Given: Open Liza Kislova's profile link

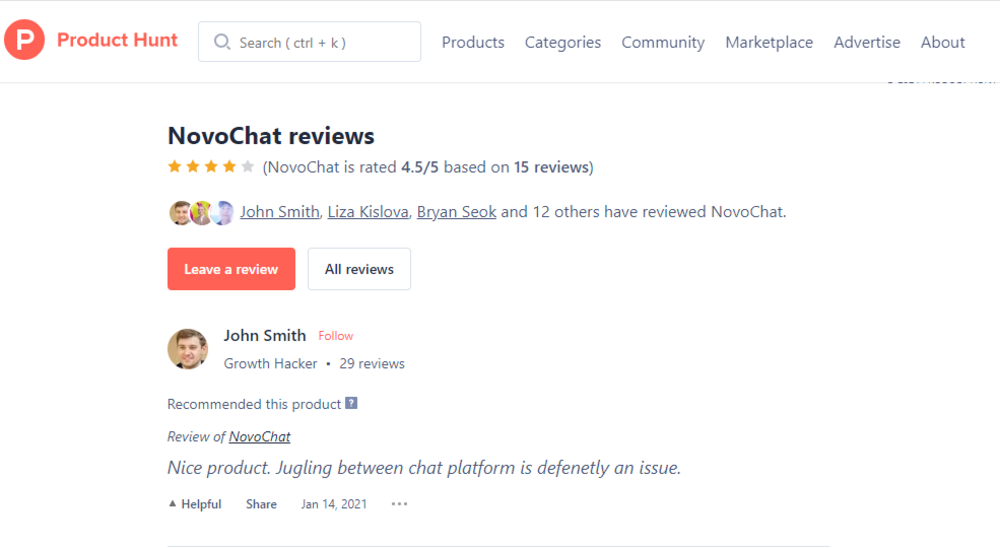Looking at the screenshot, I should click(x=368, y=212).
